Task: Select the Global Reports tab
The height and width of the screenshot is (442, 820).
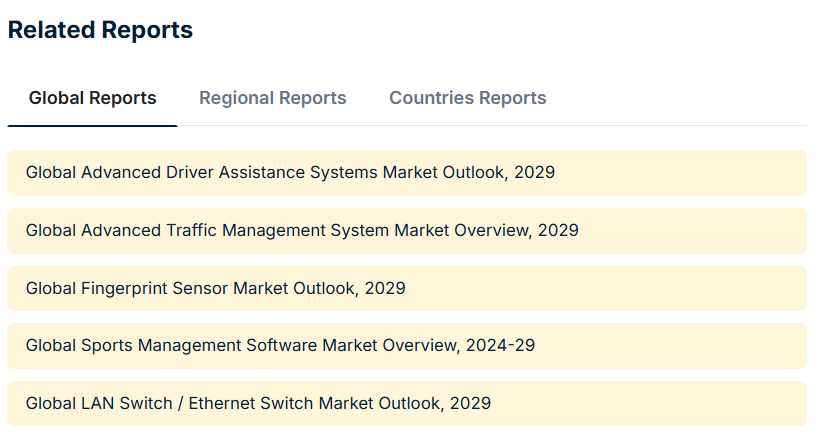Action: click(x=92, y=98)
